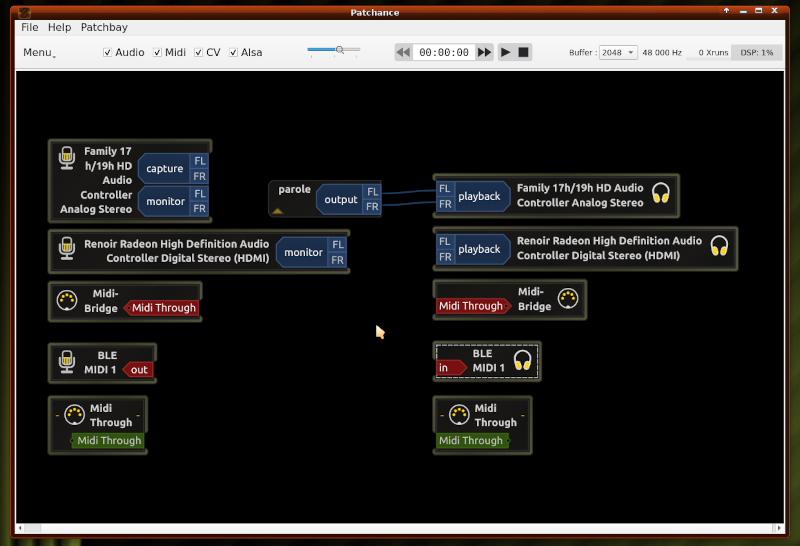The image size is (800, 546).
Task: Click MIDI icon on left Midi Through box
Action: pyautogui.click(x=73, y=414)
